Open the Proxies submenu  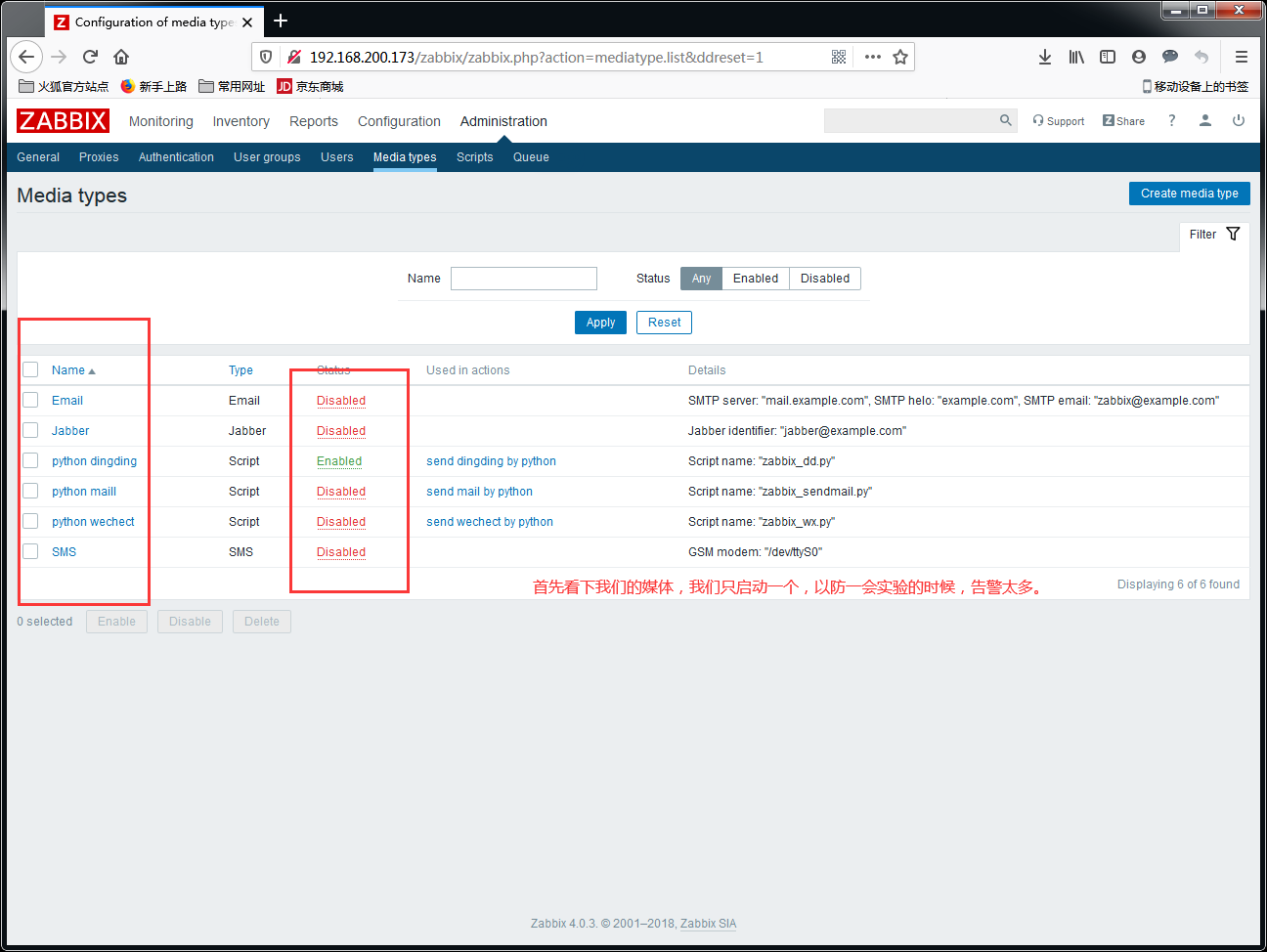click(99, 157)
